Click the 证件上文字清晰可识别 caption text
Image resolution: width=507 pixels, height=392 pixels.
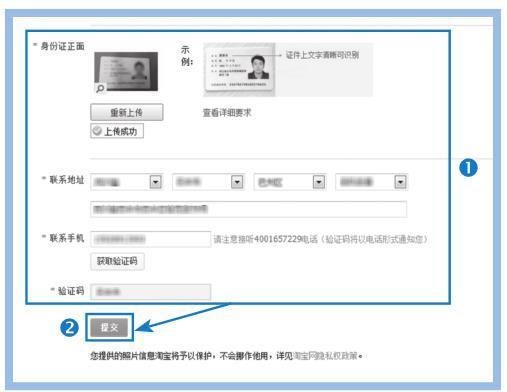pos(322,55)
